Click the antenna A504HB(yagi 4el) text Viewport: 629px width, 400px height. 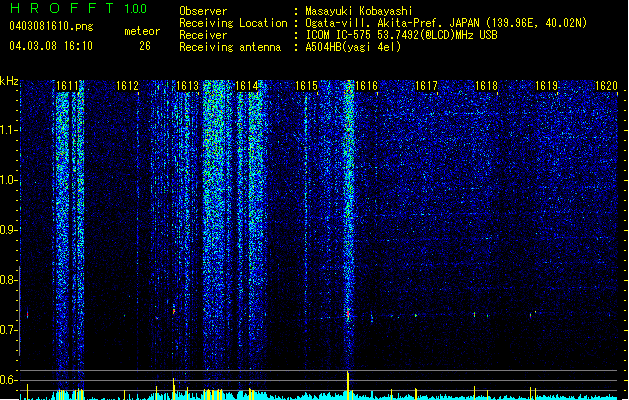[353, 47]
